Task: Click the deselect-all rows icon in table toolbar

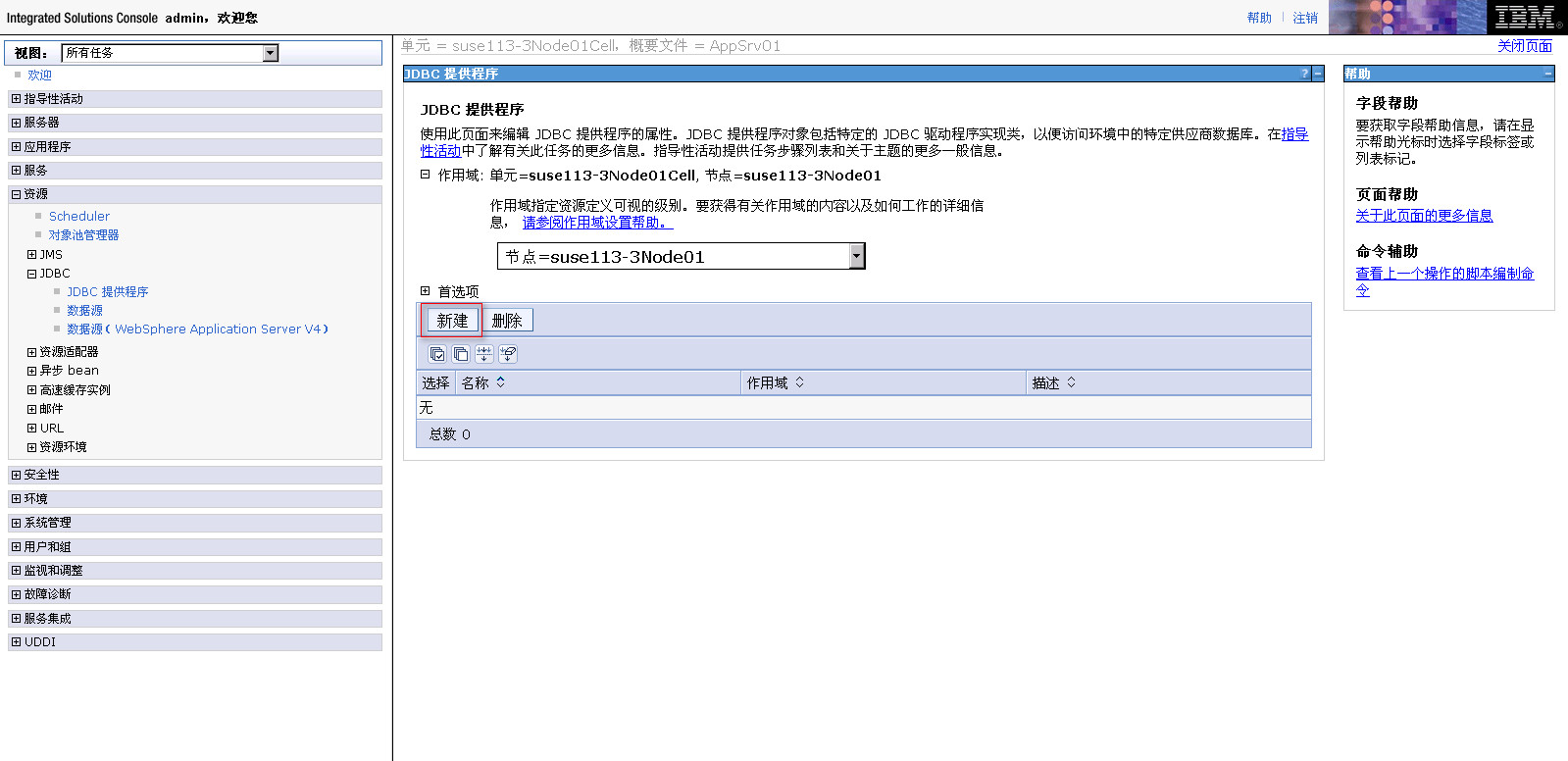Action: tap(461, 354)
